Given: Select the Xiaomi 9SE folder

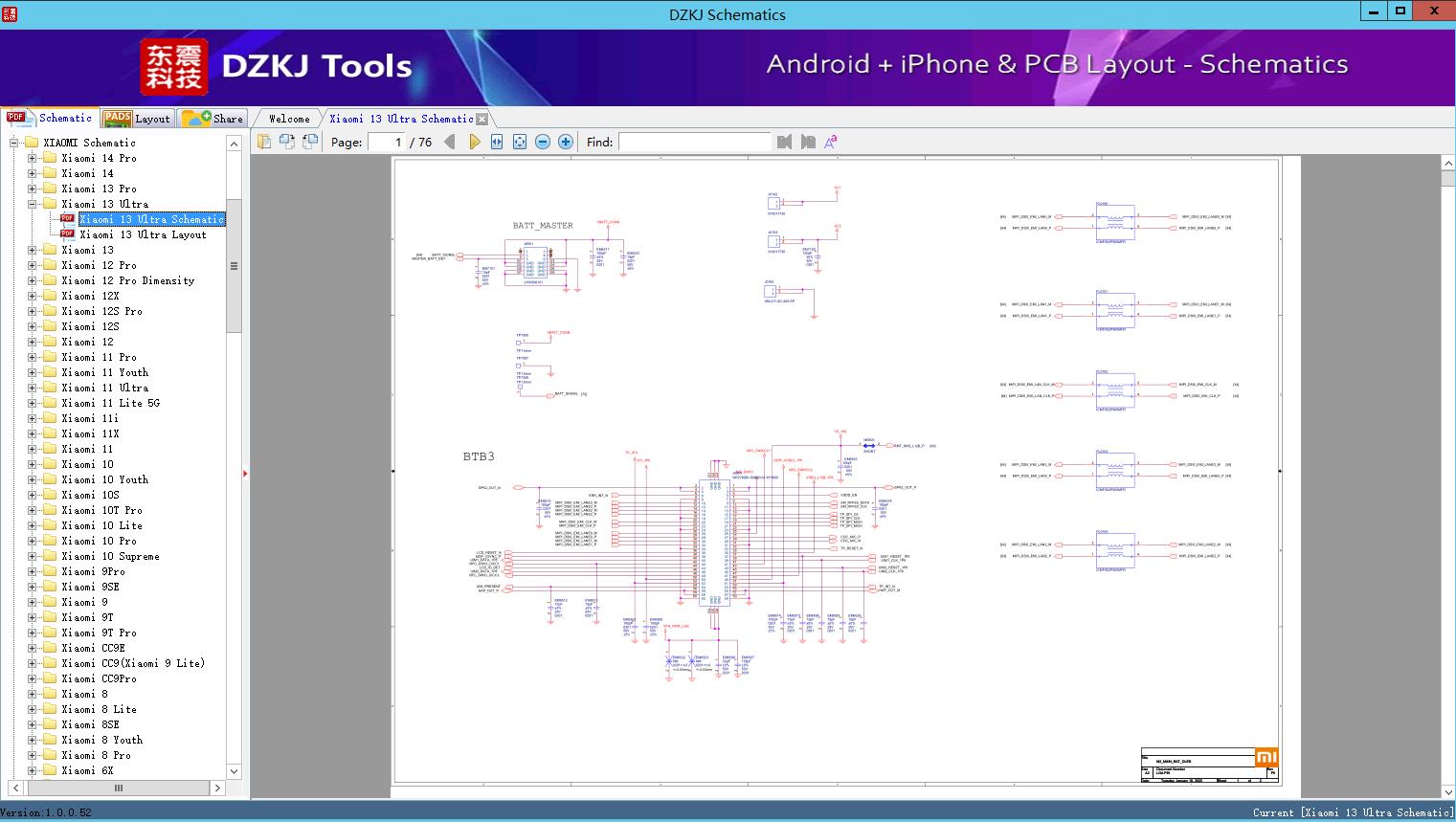Looking at the screenshot, I should click(90, 587).
